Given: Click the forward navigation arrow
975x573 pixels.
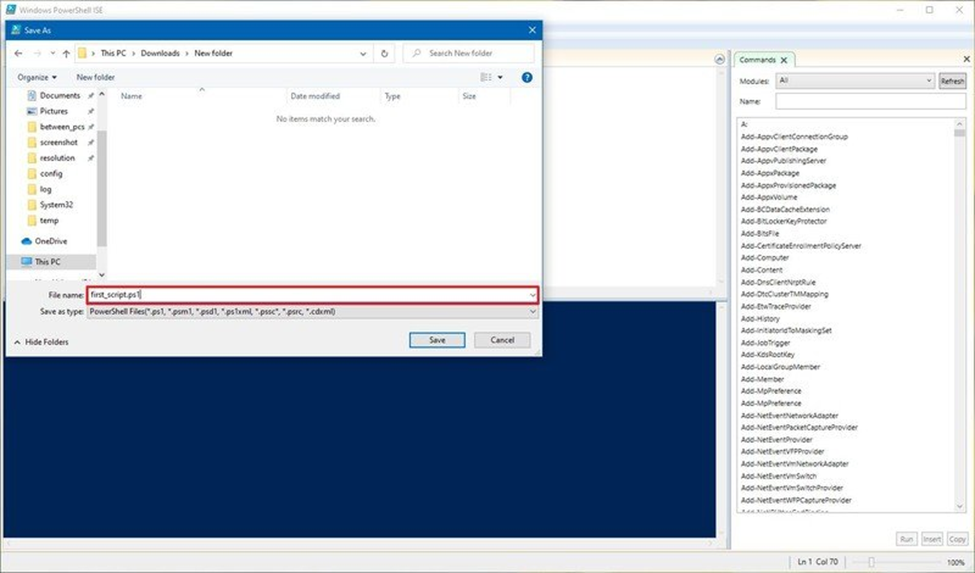Looking at the screenshot, I should (37, 53).
